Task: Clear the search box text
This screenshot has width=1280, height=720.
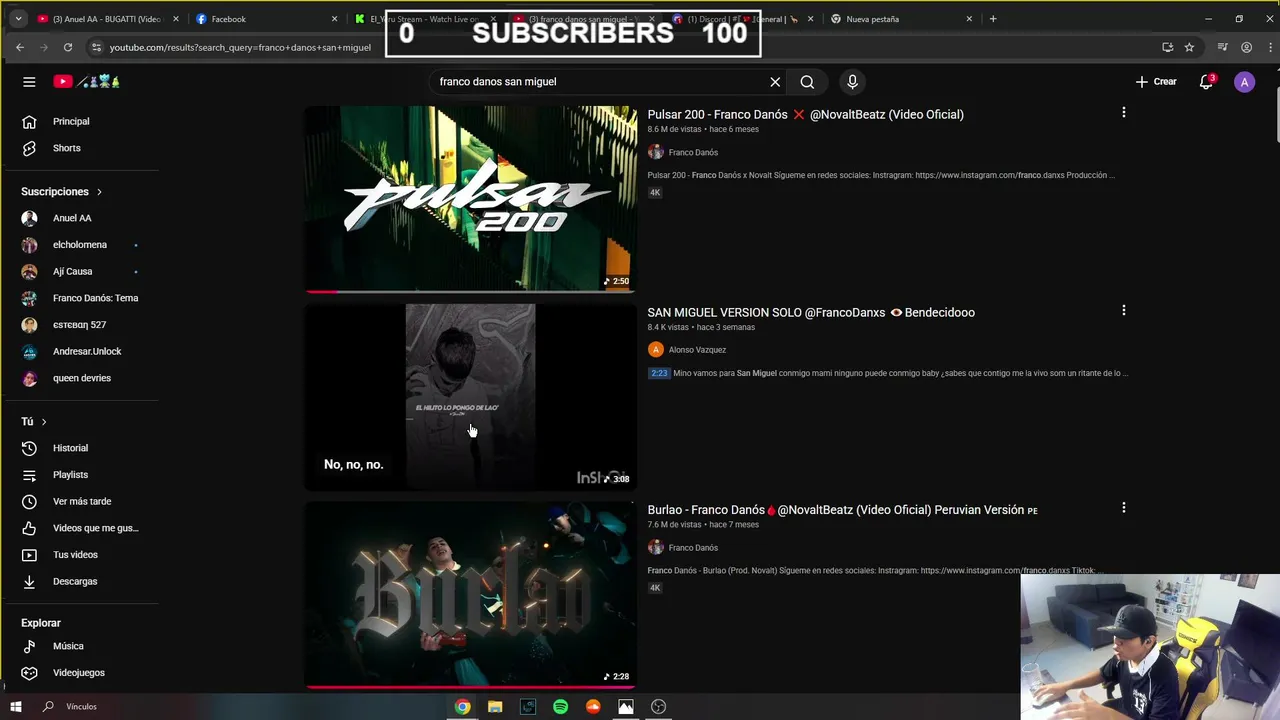Action: coord(775,82)
